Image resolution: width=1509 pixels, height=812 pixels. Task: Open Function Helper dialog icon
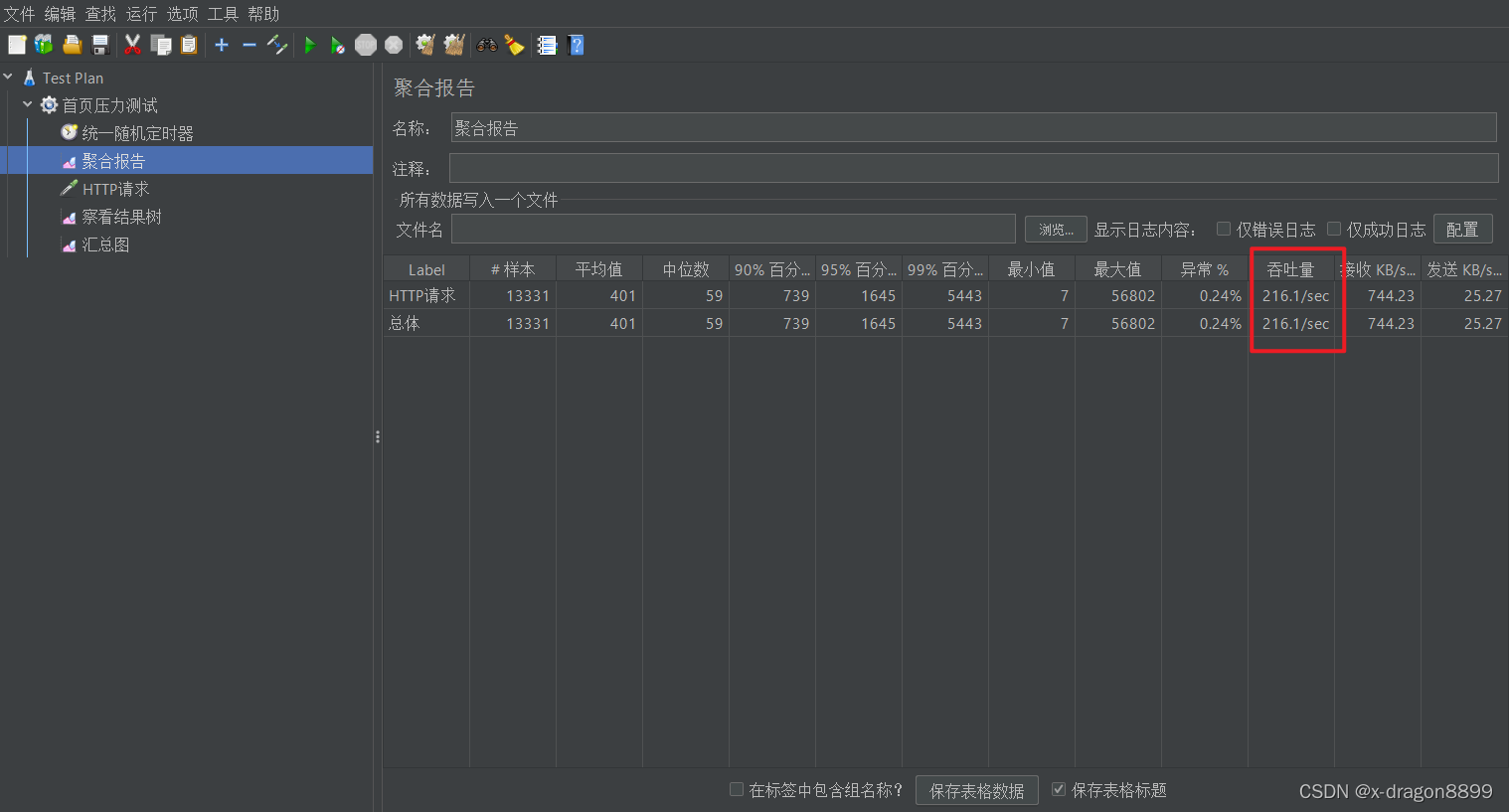coord(547,45)
